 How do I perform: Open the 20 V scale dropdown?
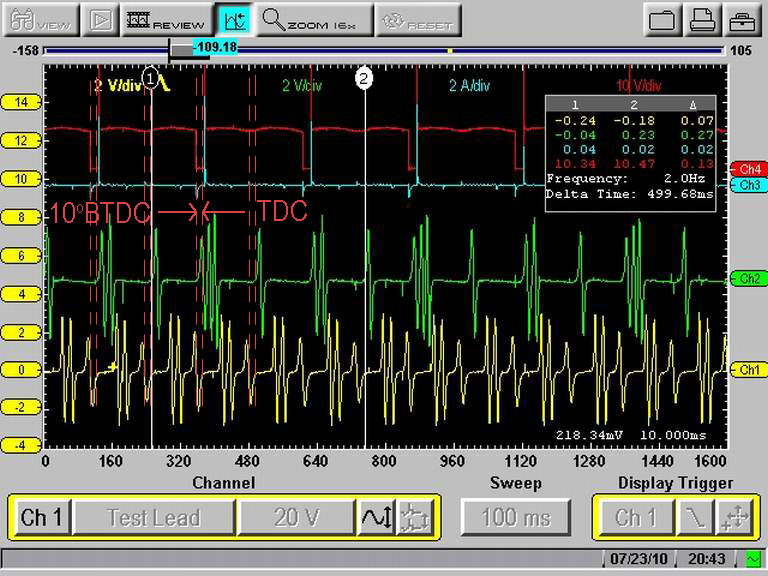(296, 517)
